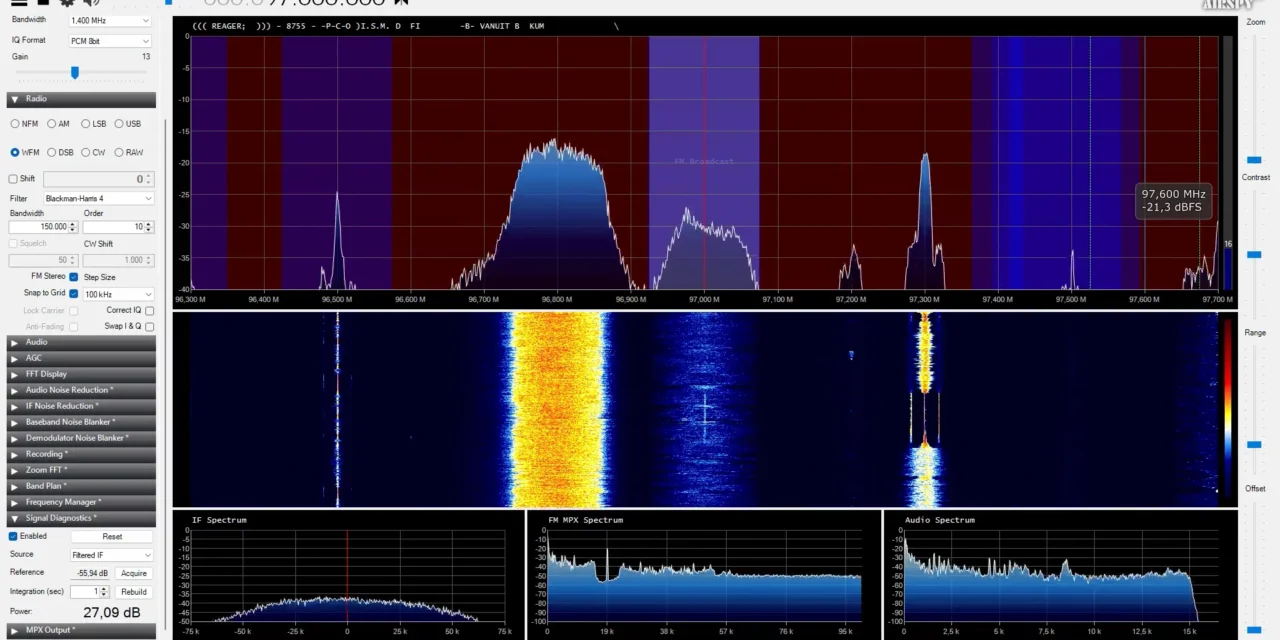Collapse the Radio panel
This screenshot has height=640, width=1280.
pos(81,99)
